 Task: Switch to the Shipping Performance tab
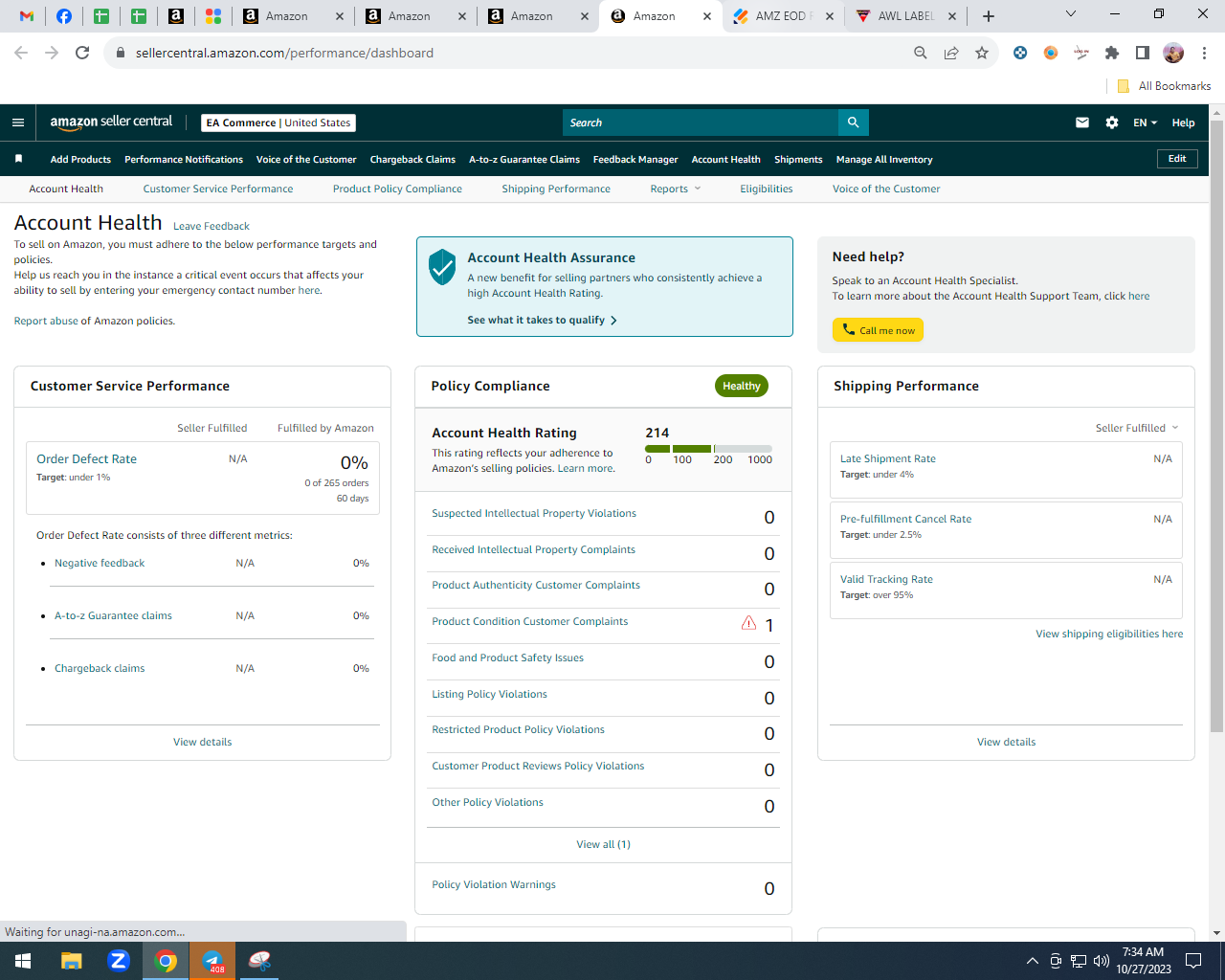[556, 189]
